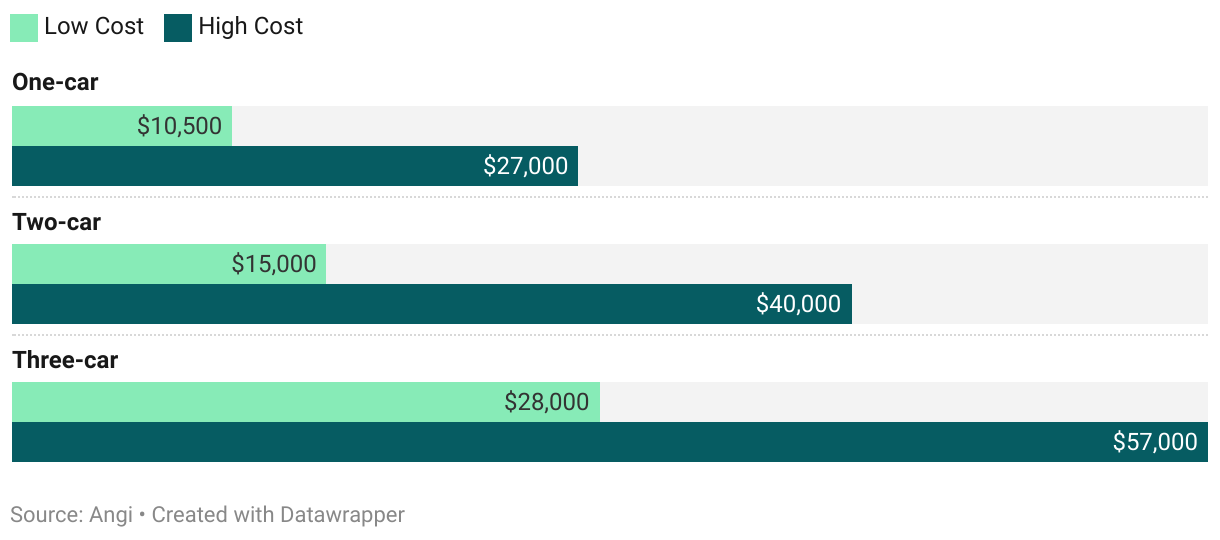Click the Low Cost legend color swatch
The height and width of the screenshot is (540, 1220).
[24, 27]
